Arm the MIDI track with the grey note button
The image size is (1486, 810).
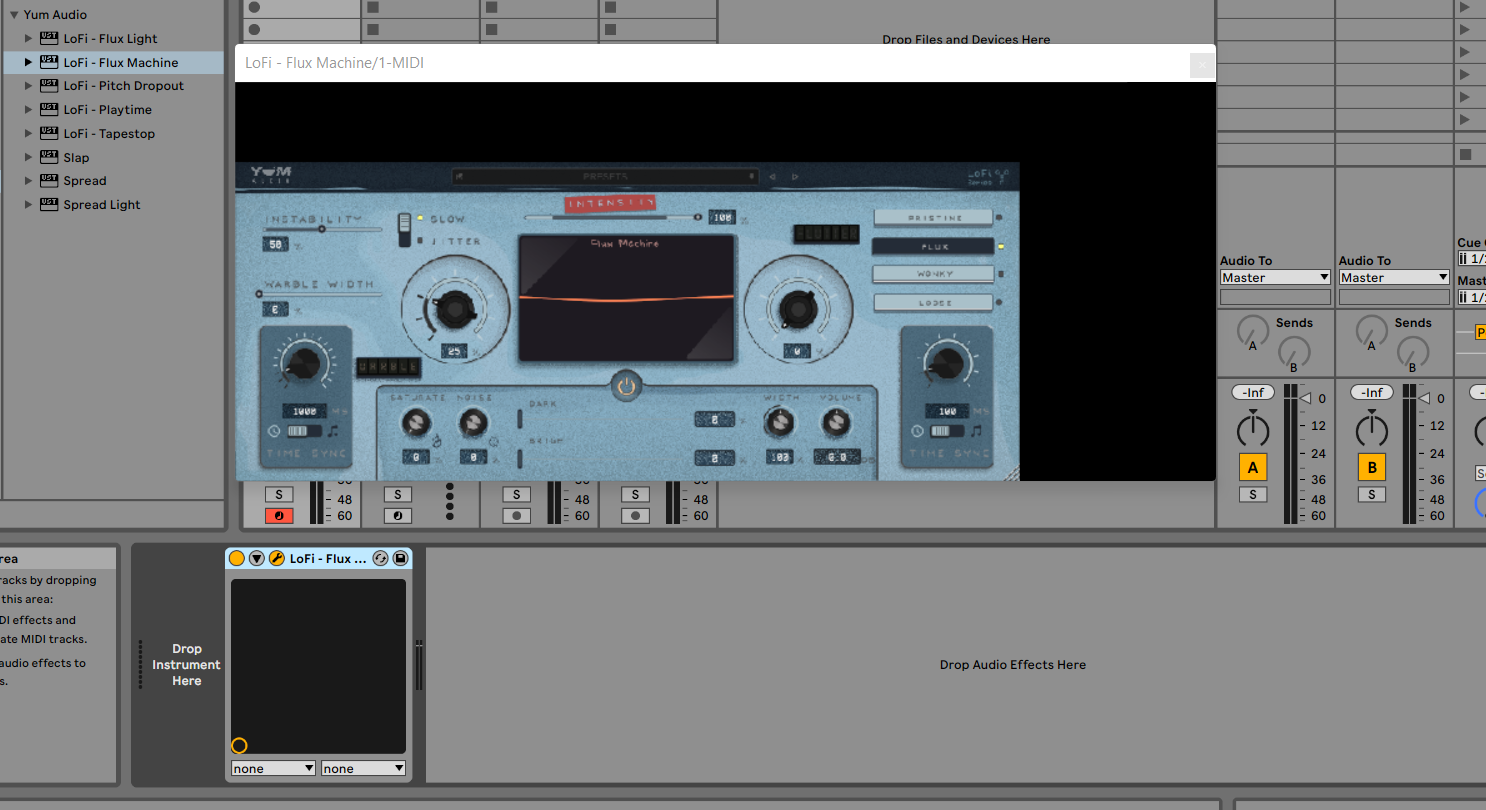[x=397, y=516]
